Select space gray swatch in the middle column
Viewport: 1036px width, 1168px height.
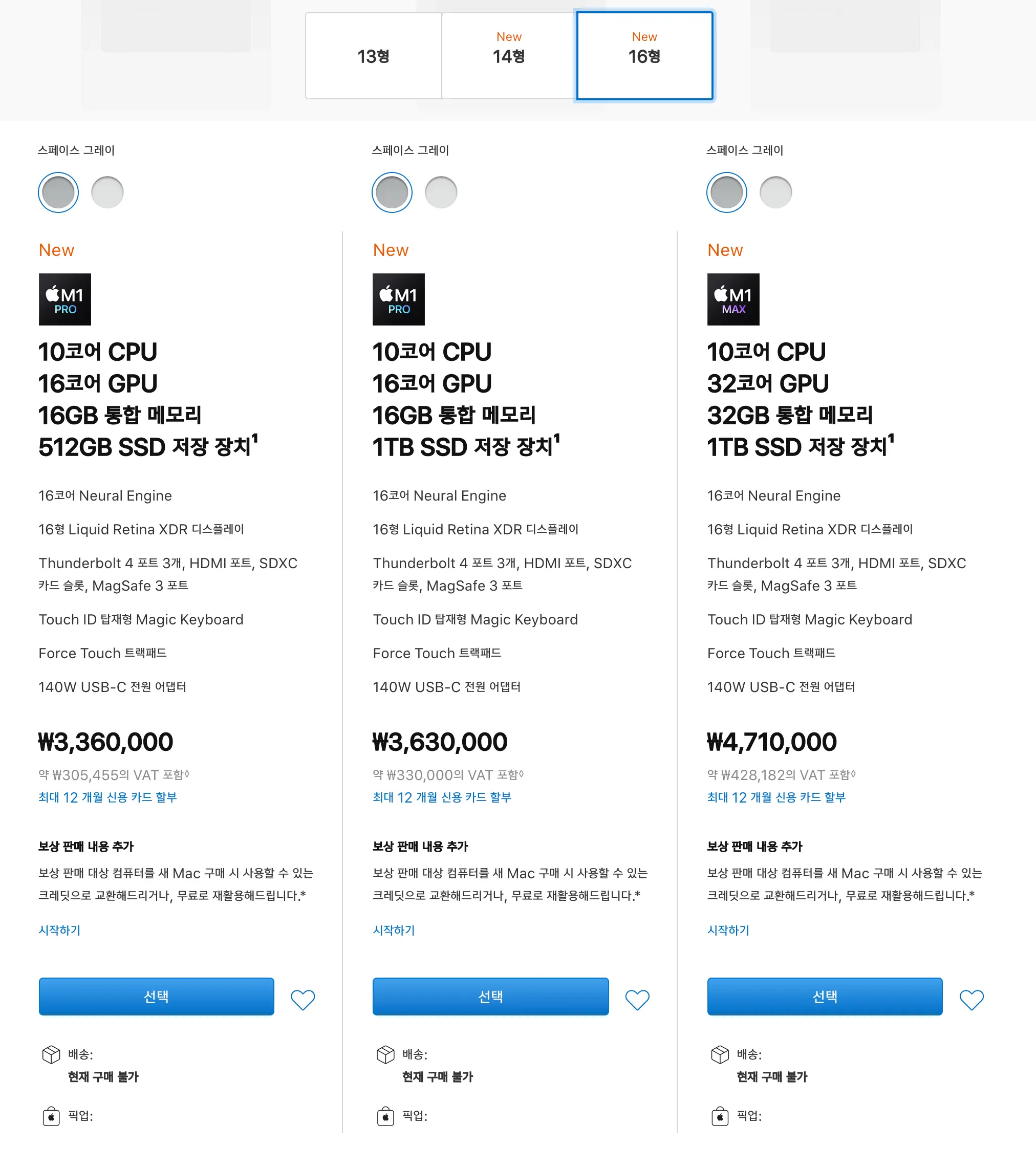[x=392, y=192]
